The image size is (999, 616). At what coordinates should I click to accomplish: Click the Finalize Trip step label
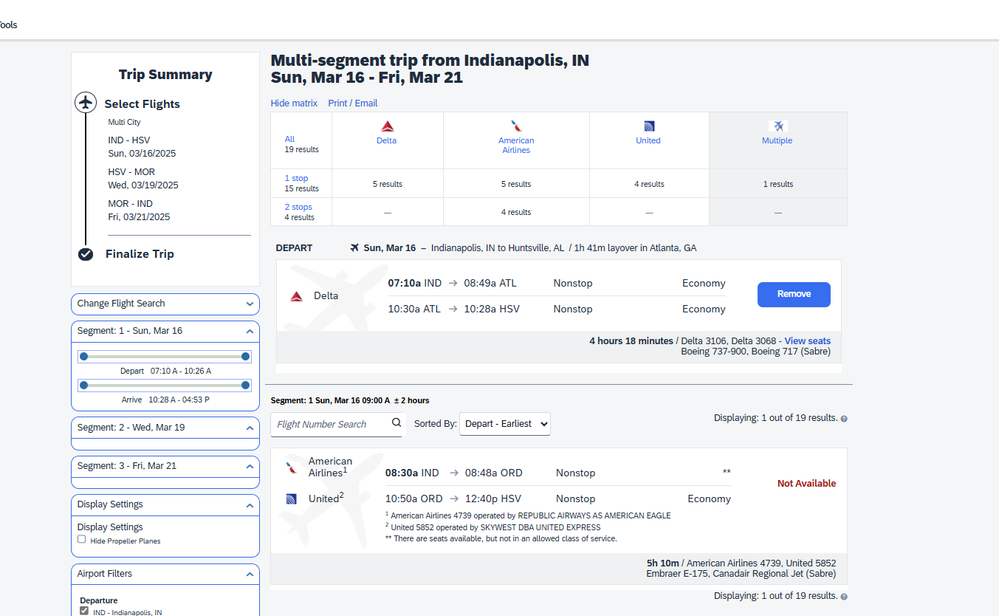point(140,254)
